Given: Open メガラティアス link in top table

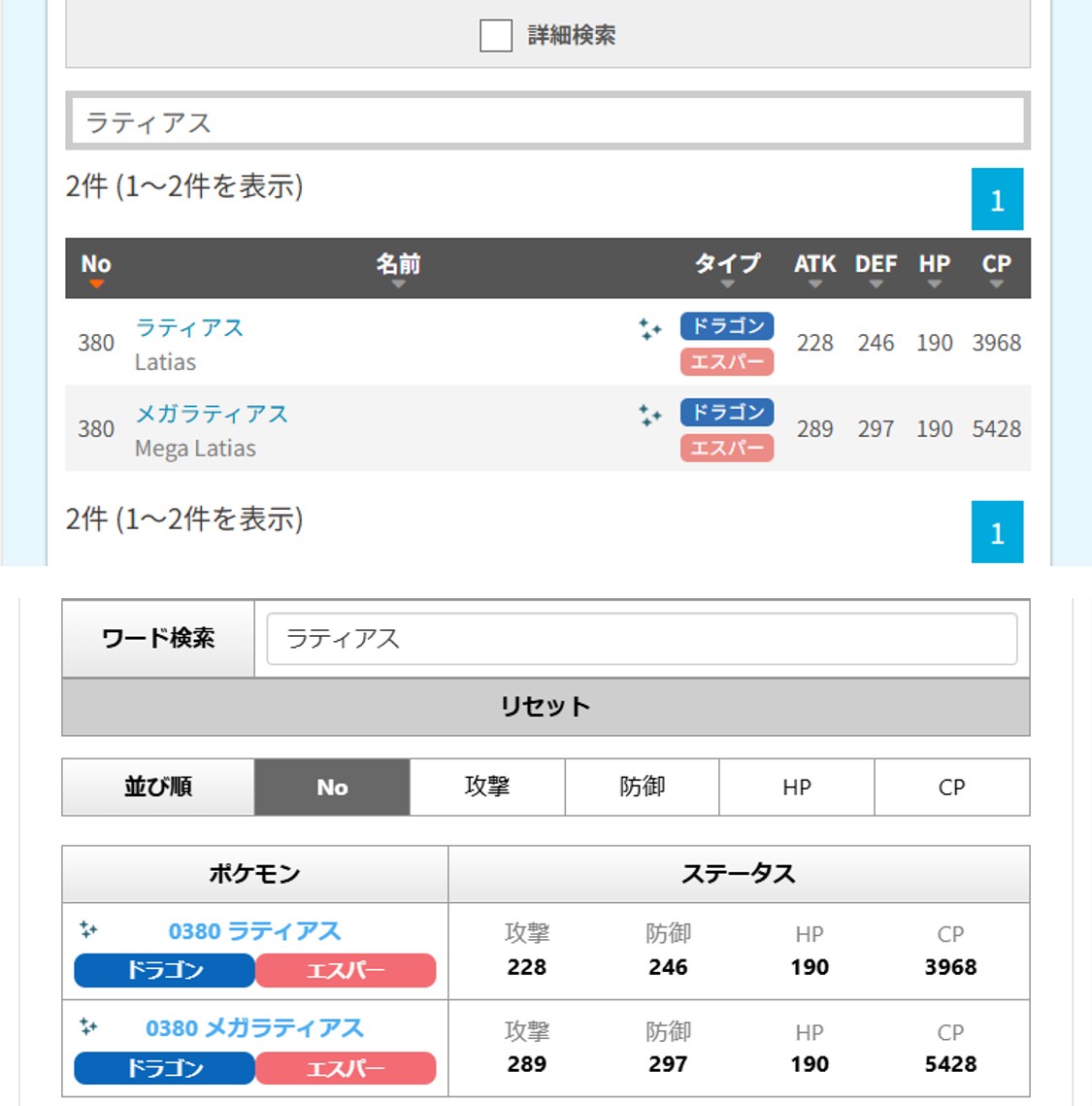Looking at the screenshot, I should (212, 415).
